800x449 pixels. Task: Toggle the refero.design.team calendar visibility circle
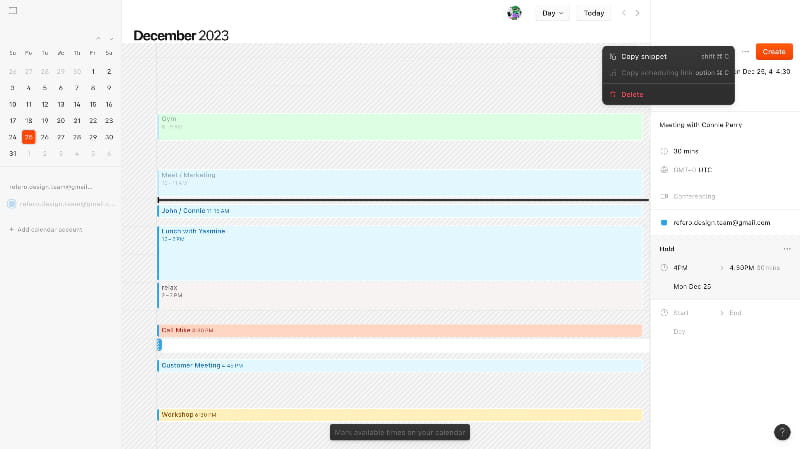12,204
